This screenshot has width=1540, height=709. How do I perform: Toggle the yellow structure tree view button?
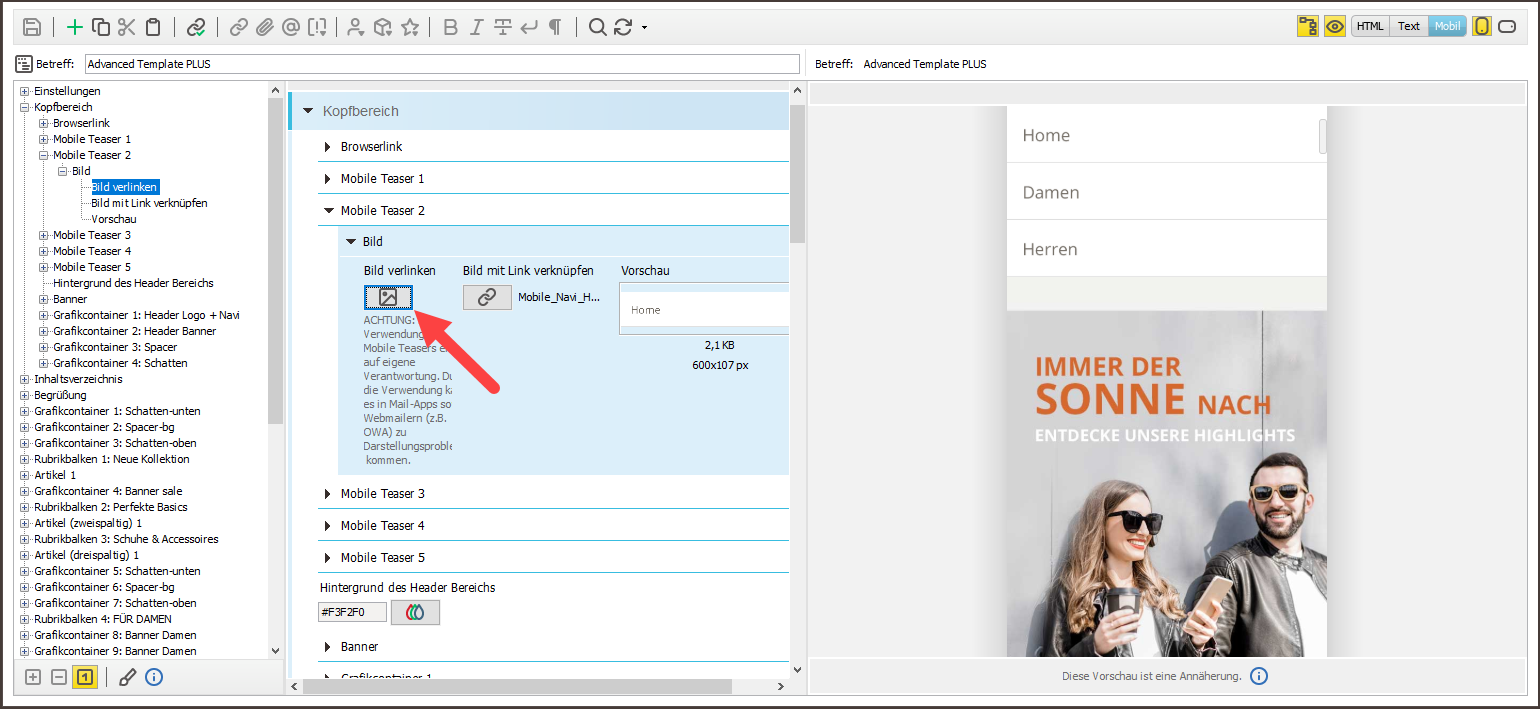[1308, 26]
